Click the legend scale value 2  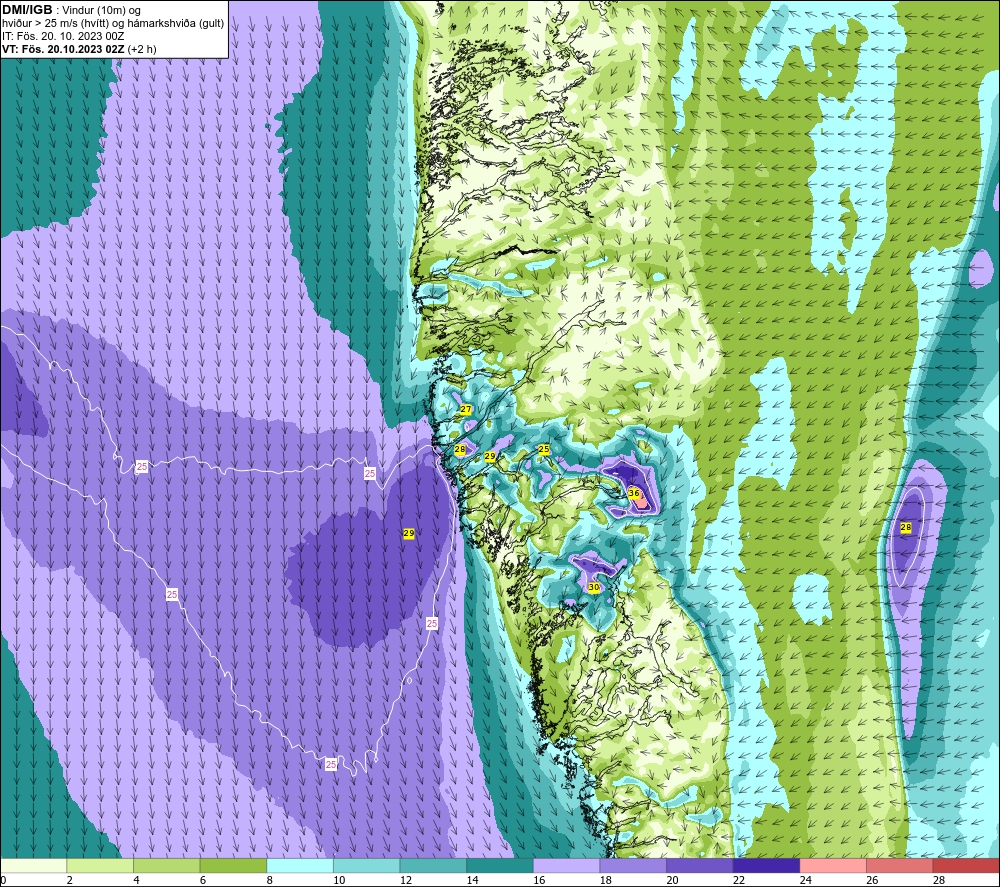point(69,880)
